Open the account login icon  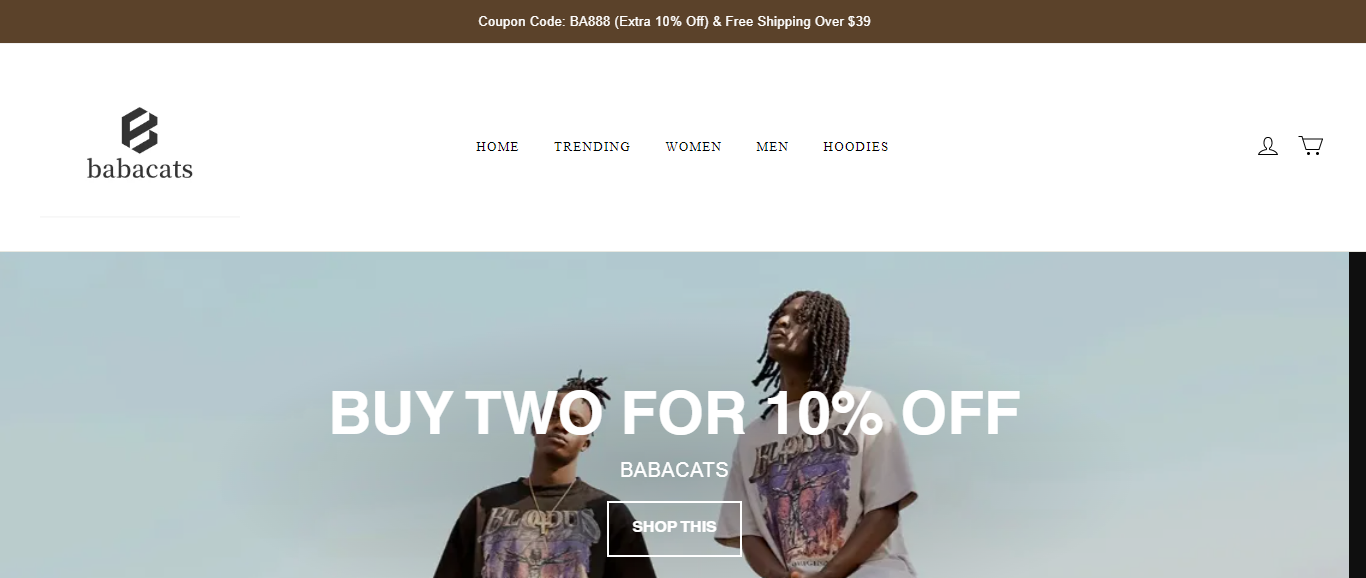pos(1268,146)
